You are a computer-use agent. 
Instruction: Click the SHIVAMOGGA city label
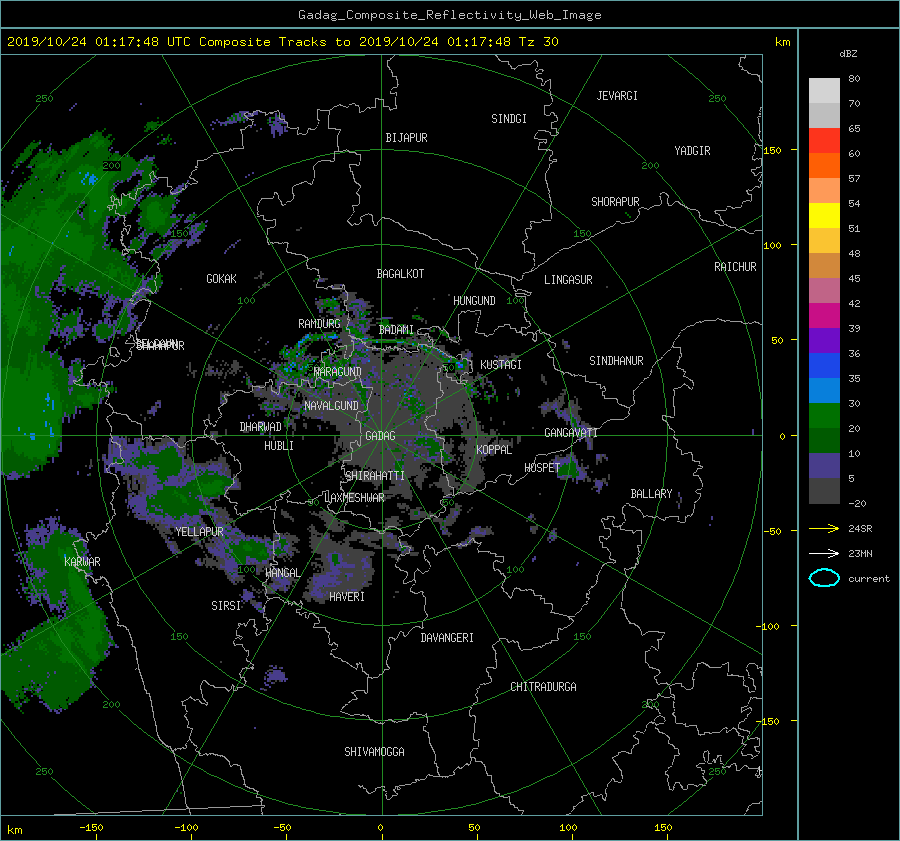(374, 751)
